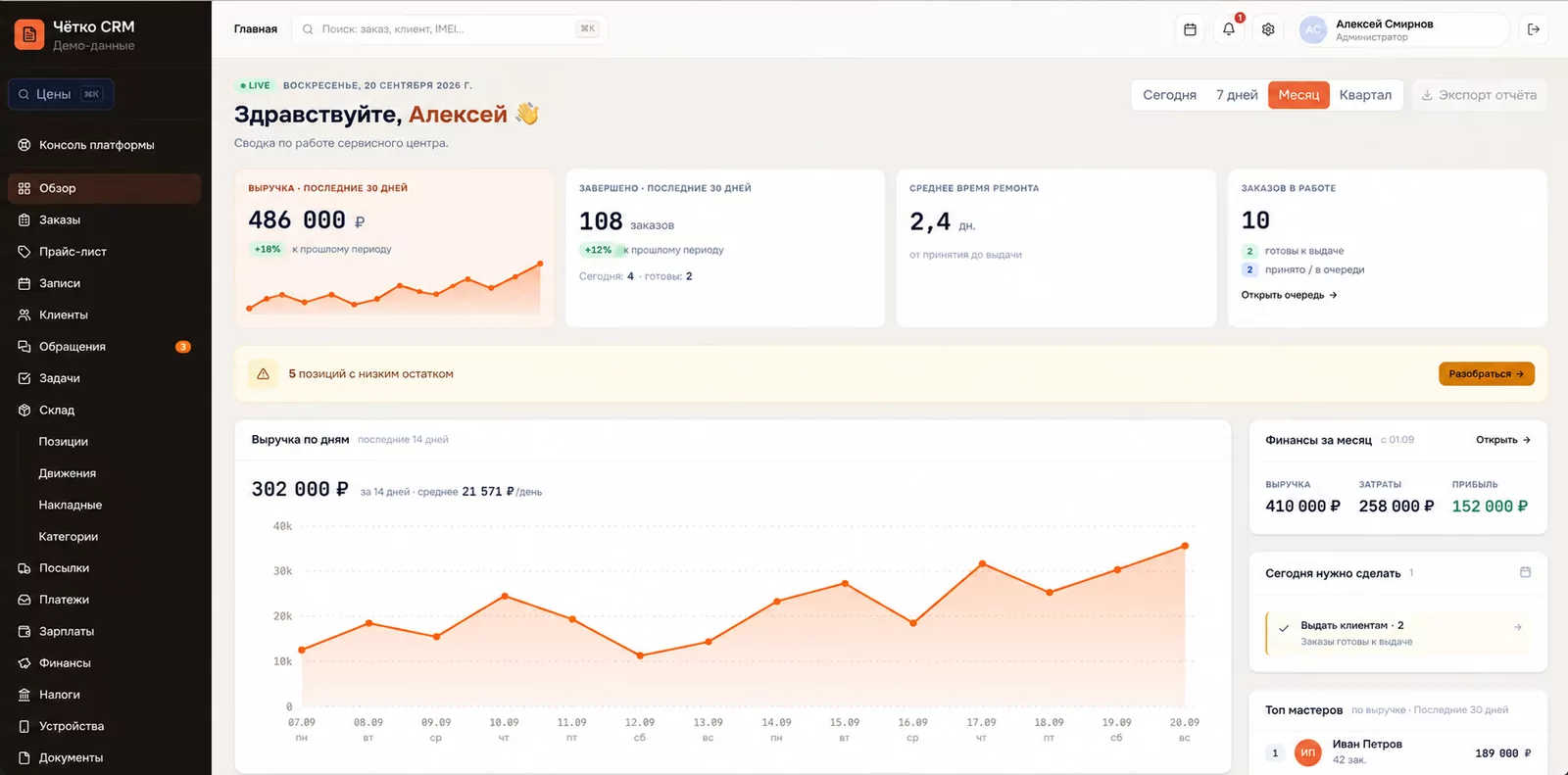The image size is (1568, 775).
Task: Switch period to Квартал
Action: point(1365,95)
